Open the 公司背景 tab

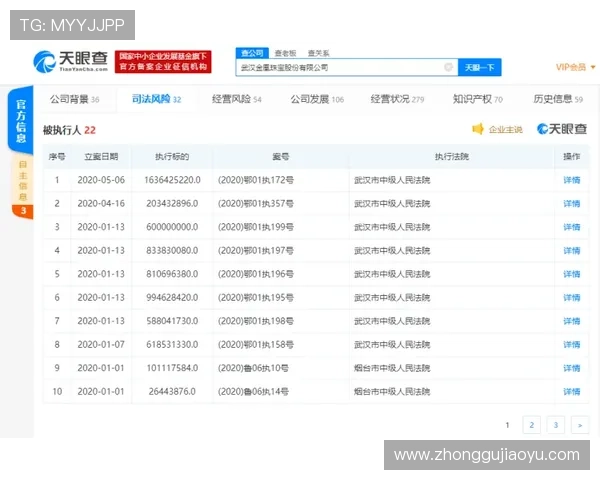point(75,99)
